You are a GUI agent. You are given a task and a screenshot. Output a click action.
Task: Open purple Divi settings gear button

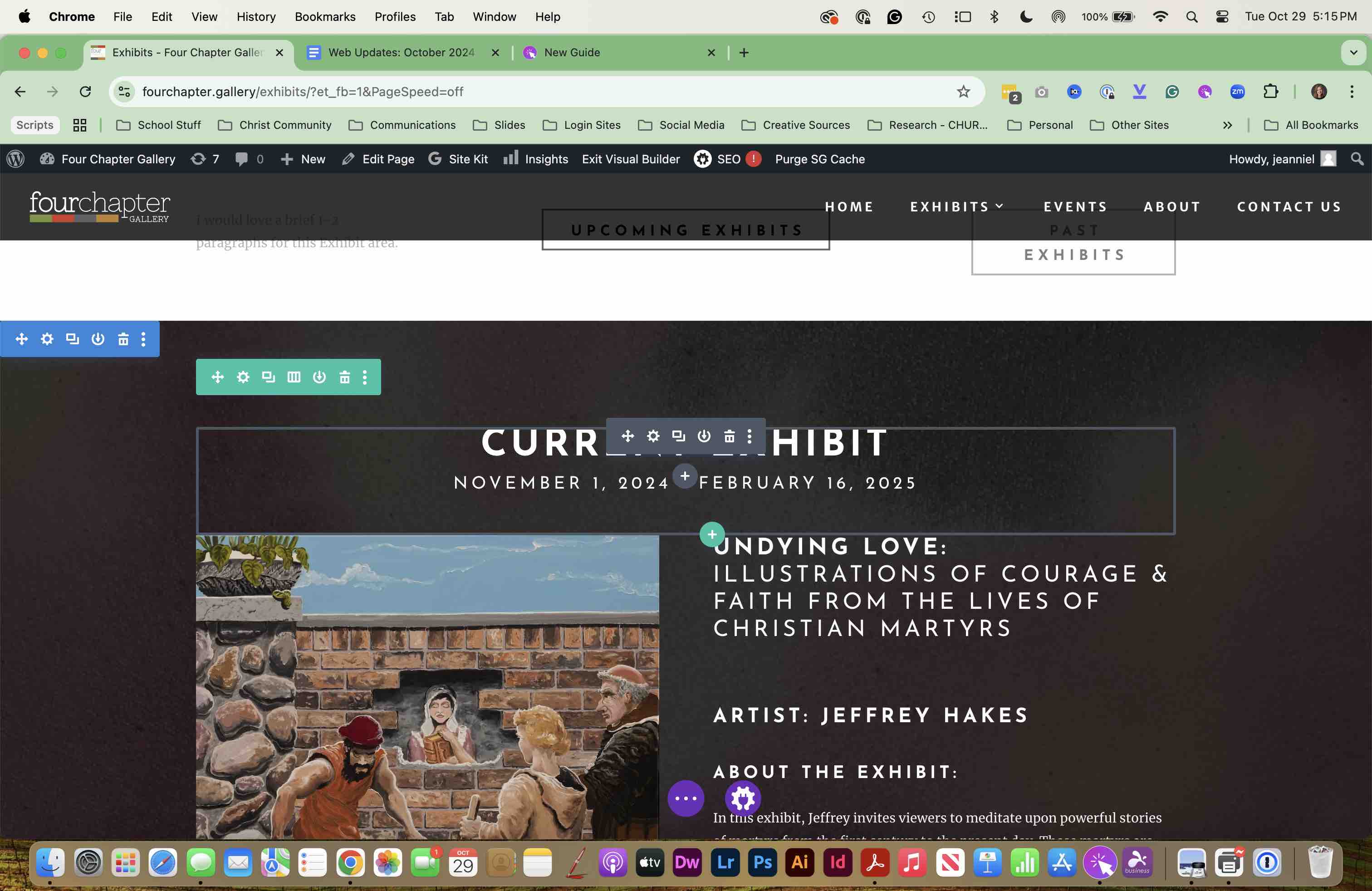coord(743,798)
